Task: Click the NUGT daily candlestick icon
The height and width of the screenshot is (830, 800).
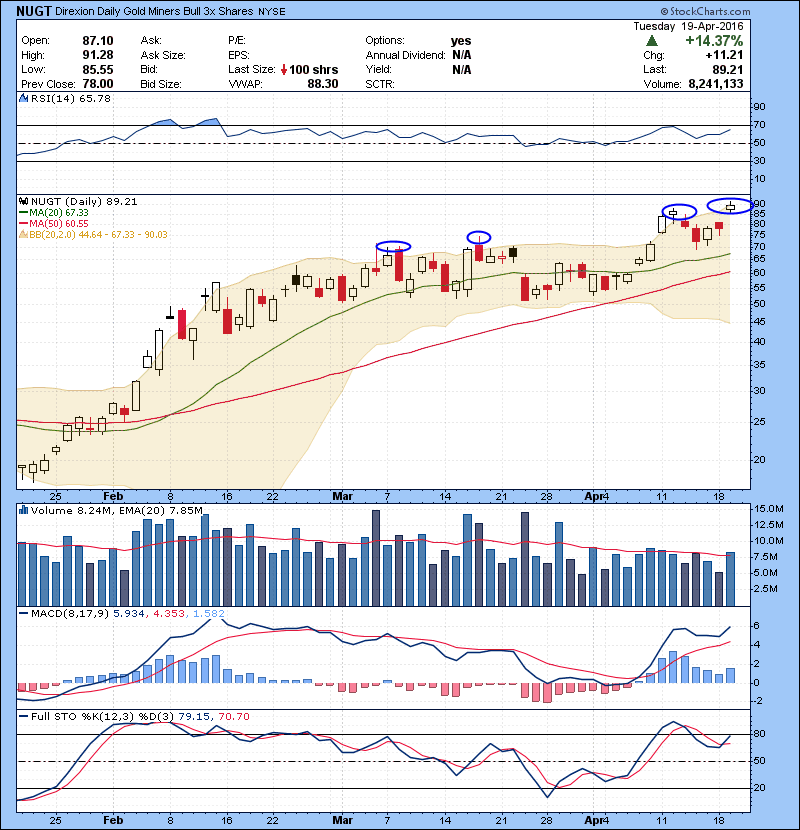Action: pyautogui.click(x=23, y=201)
